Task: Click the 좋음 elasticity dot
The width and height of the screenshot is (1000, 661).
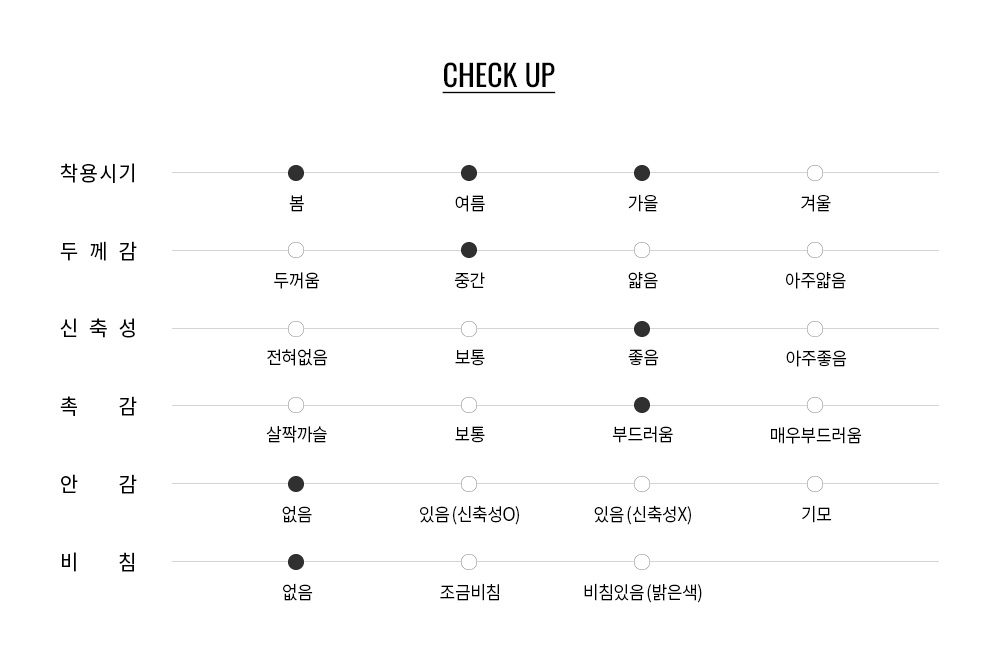Action: [x=642, y=329]
